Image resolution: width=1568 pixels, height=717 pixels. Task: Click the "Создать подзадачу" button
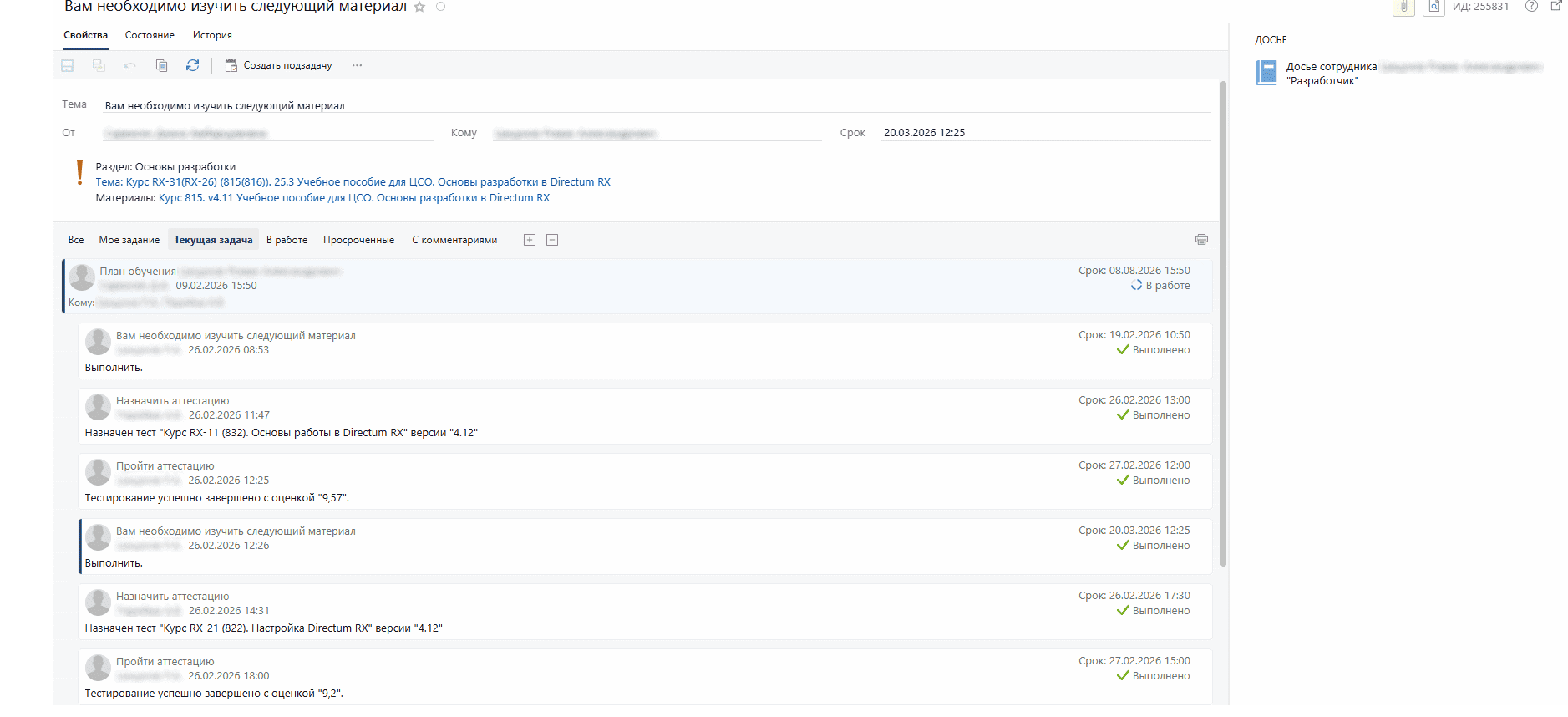(x=279, y=65)
